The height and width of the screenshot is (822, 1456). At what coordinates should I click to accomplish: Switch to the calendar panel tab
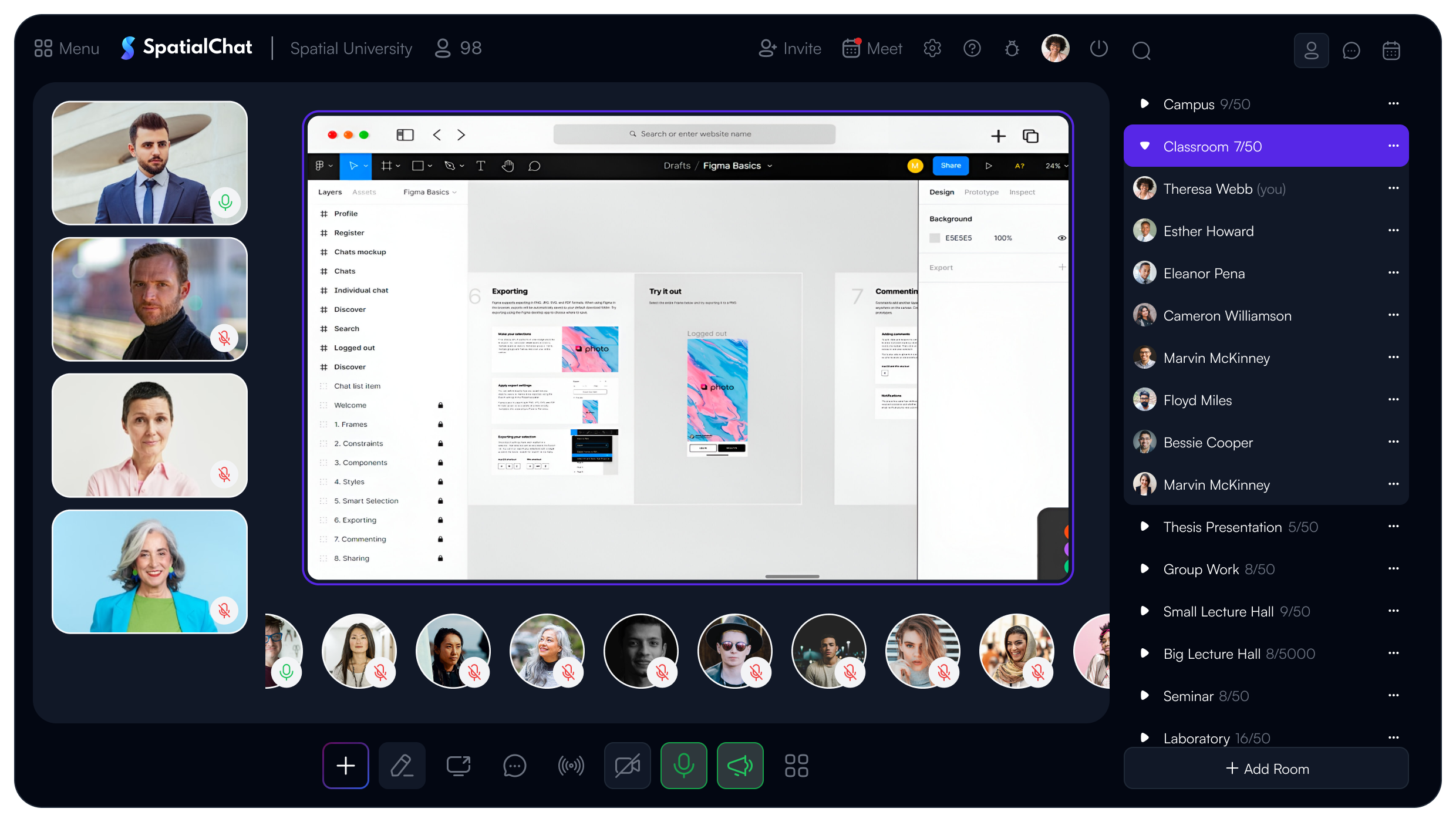point(1391,50)
